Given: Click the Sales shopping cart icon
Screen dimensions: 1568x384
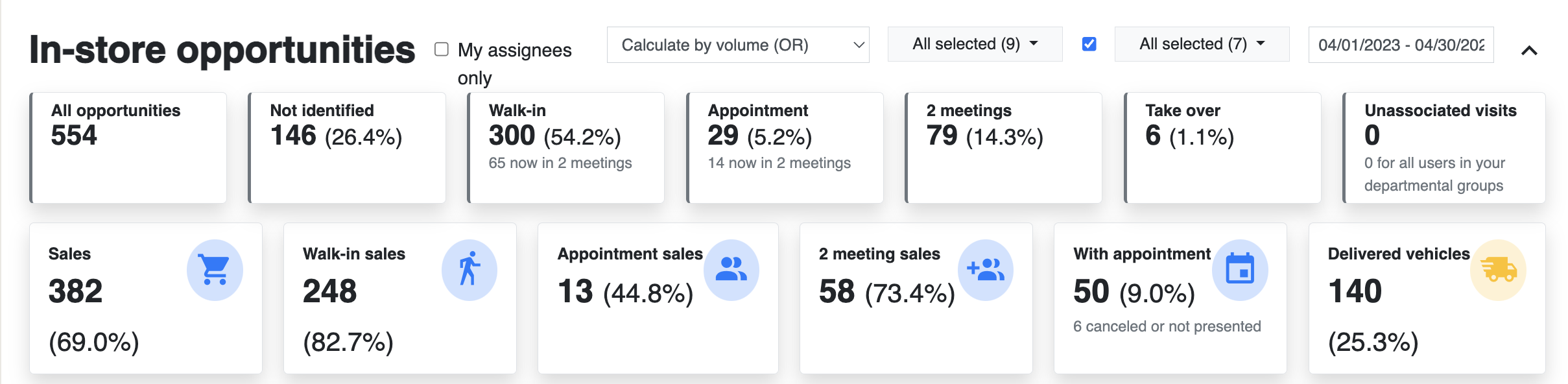Looking at the screenshot, I should 215,270.
